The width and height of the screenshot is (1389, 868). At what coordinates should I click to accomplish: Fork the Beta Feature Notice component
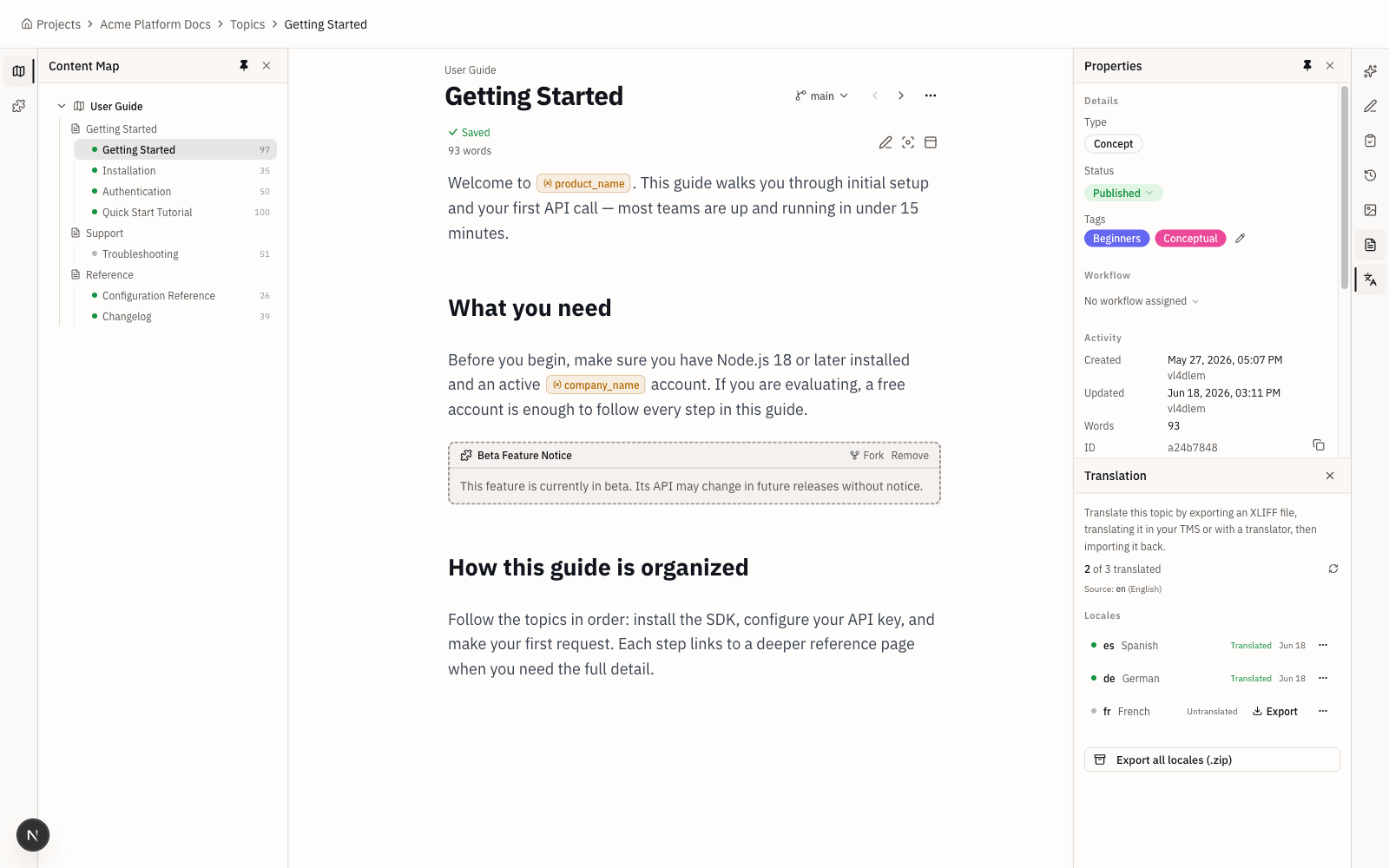point(866,456)
